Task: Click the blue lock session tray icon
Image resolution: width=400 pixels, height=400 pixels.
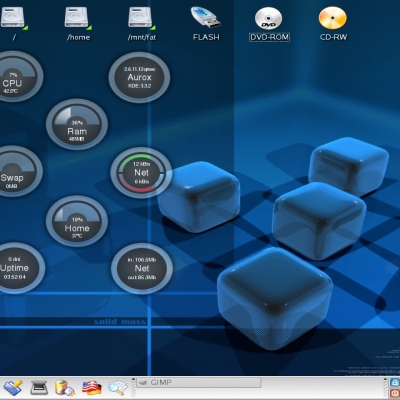Action: coord(395,382)
